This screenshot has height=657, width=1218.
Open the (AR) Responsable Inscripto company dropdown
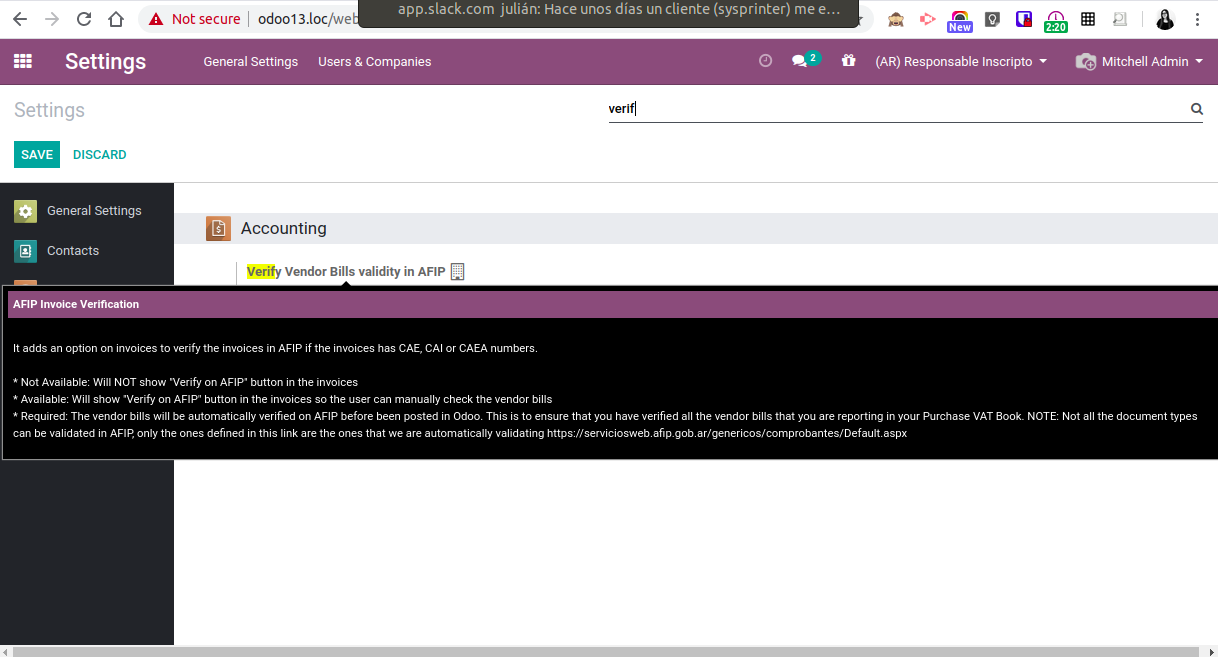coord(961,61)
